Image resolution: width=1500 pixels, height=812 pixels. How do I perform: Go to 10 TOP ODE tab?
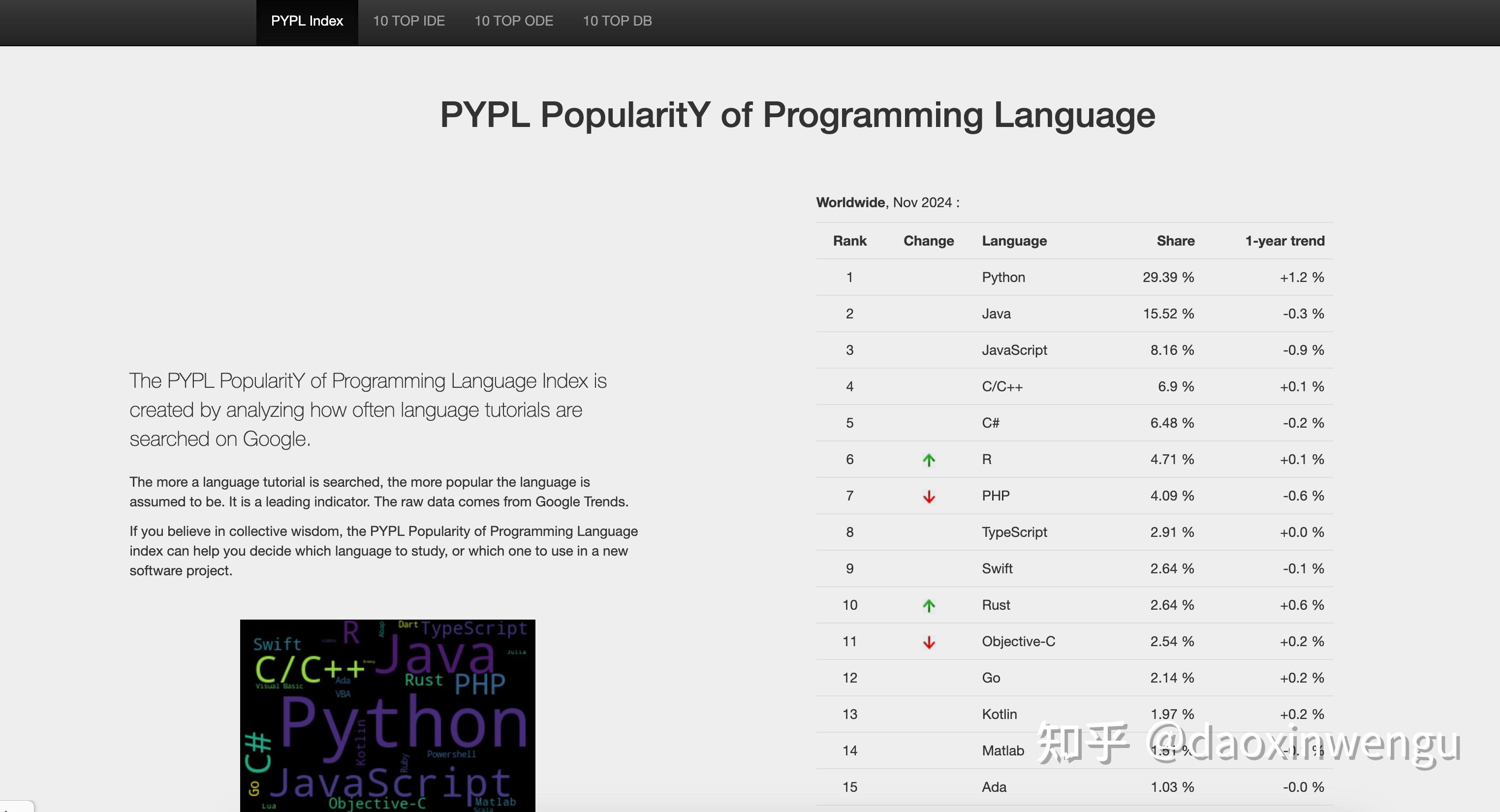tap(513, 21)
